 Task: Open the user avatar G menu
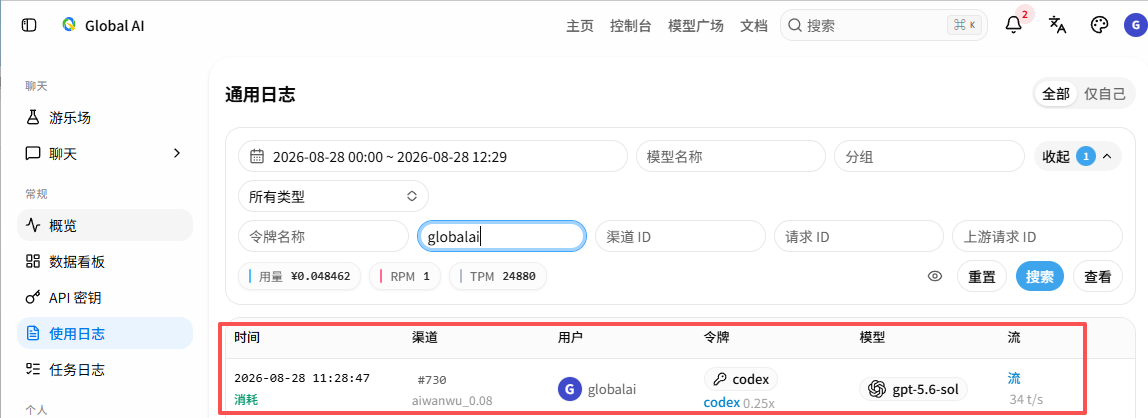coord(1136,25)
